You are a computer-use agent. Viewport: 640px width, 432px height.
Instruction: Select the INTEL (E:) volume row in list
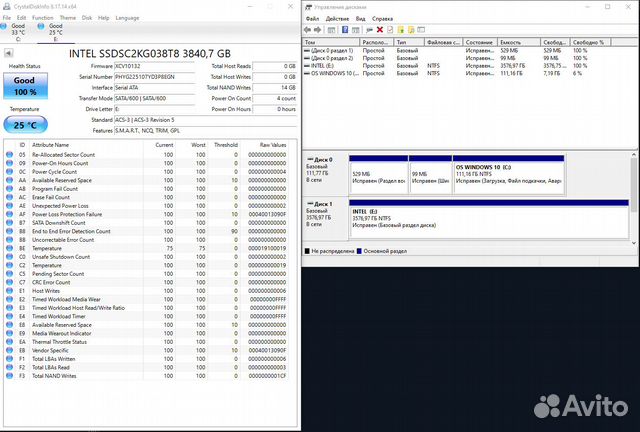[457, 66]
